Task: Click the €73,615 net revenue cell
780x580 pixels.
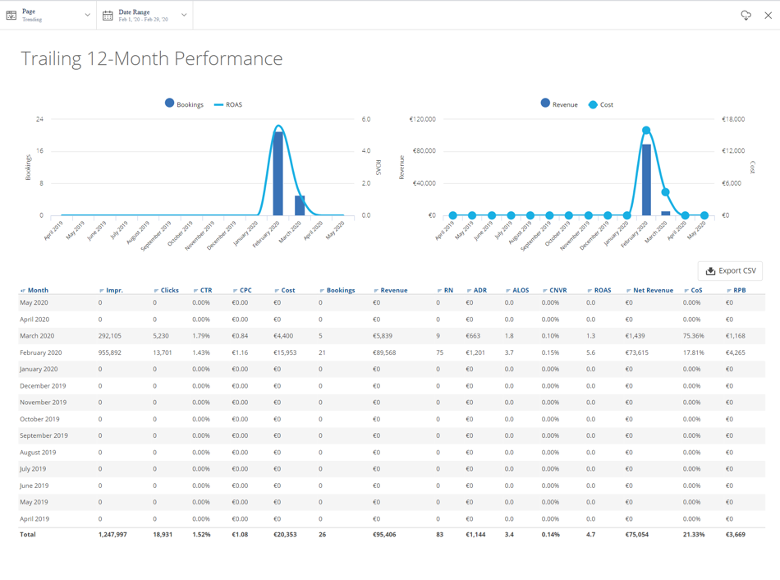Action: pos(637,353)
